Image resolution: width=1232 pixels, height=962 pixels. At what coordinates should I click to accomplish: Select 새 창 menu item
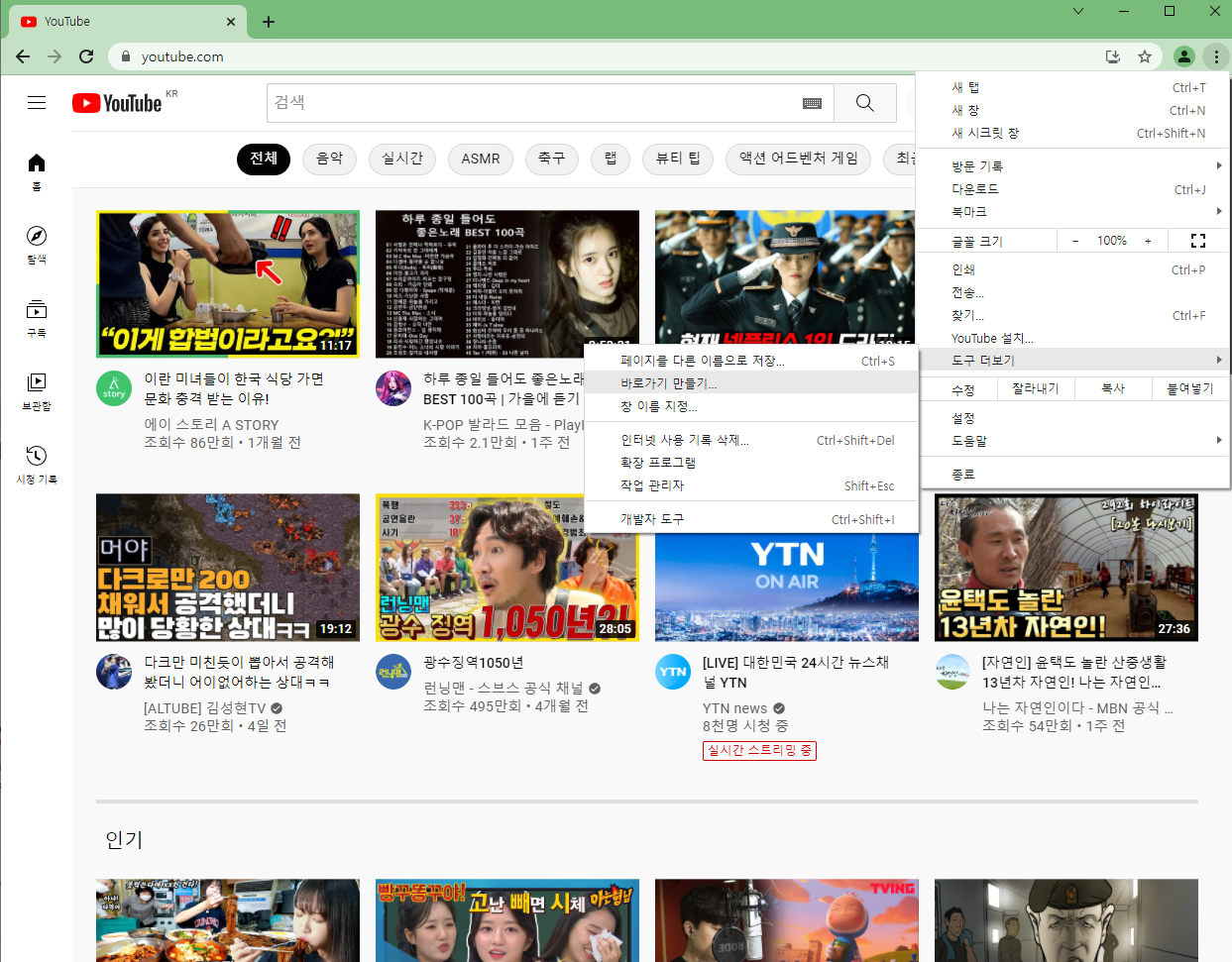[x=1074, y=110]
